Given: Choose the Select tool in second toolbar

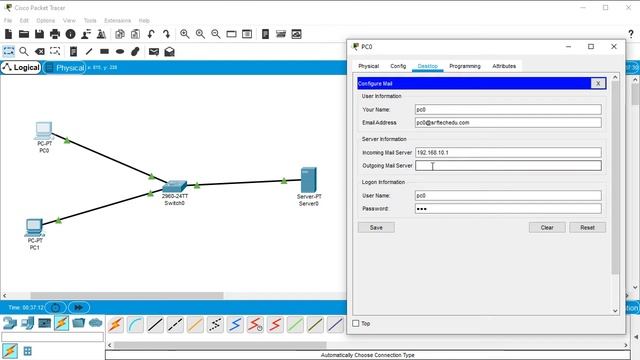Looking at the screenshot, I should 9,51.
